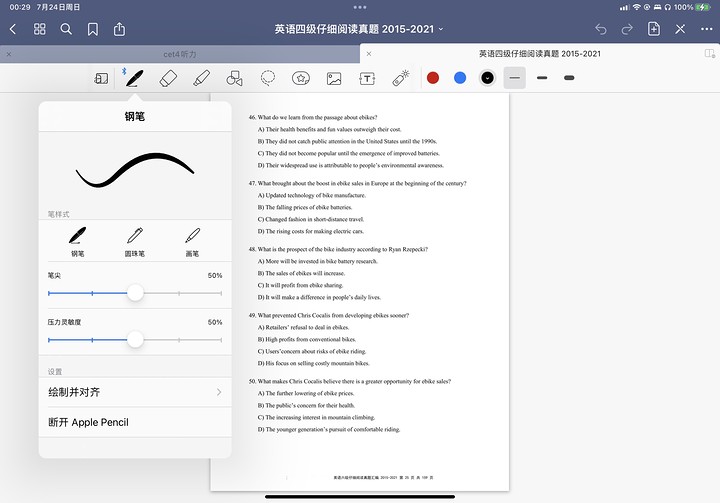This screenshot has height=503, width=720.
Task: Choose the black pen color
Action: 487,78
